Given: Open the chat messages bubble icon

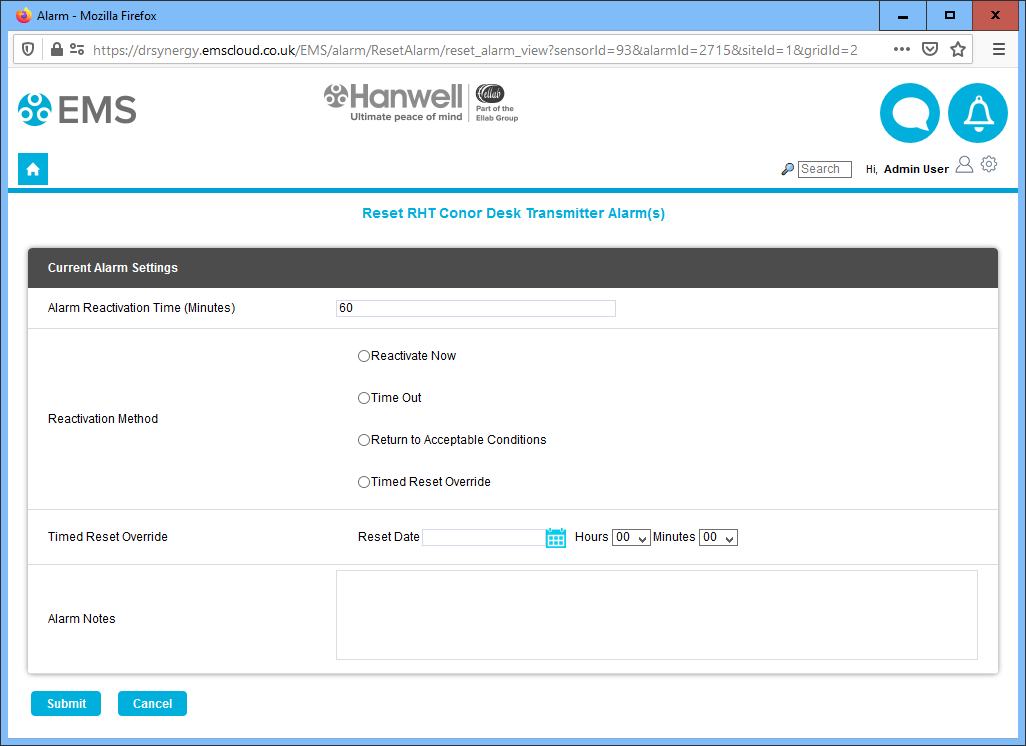Looking at the screenshot, I should (909, 113).
